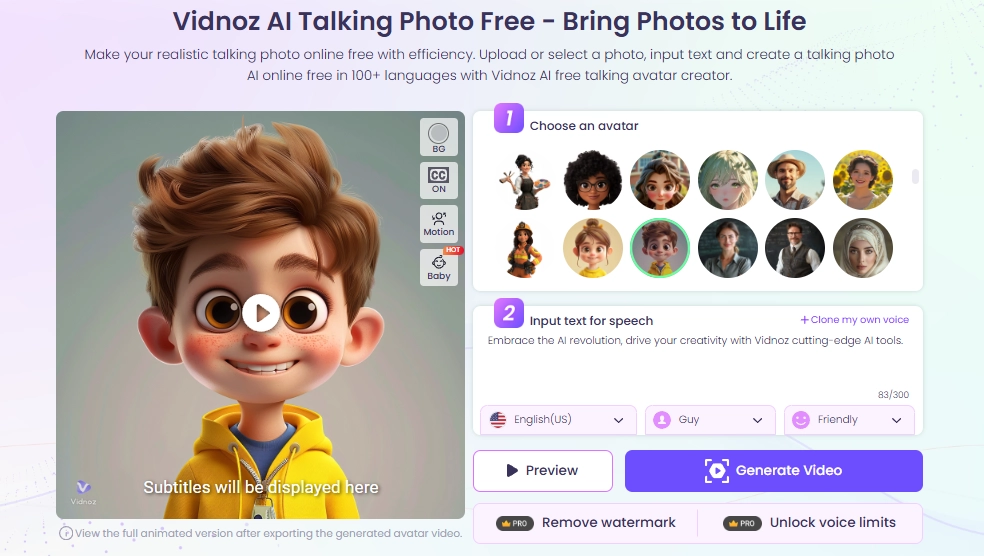Viewport: 984px width, 556px height.
Task: Pick the curly-haired woman with glasses avatar
Action: pyautogui.click(x=592, y=180)
